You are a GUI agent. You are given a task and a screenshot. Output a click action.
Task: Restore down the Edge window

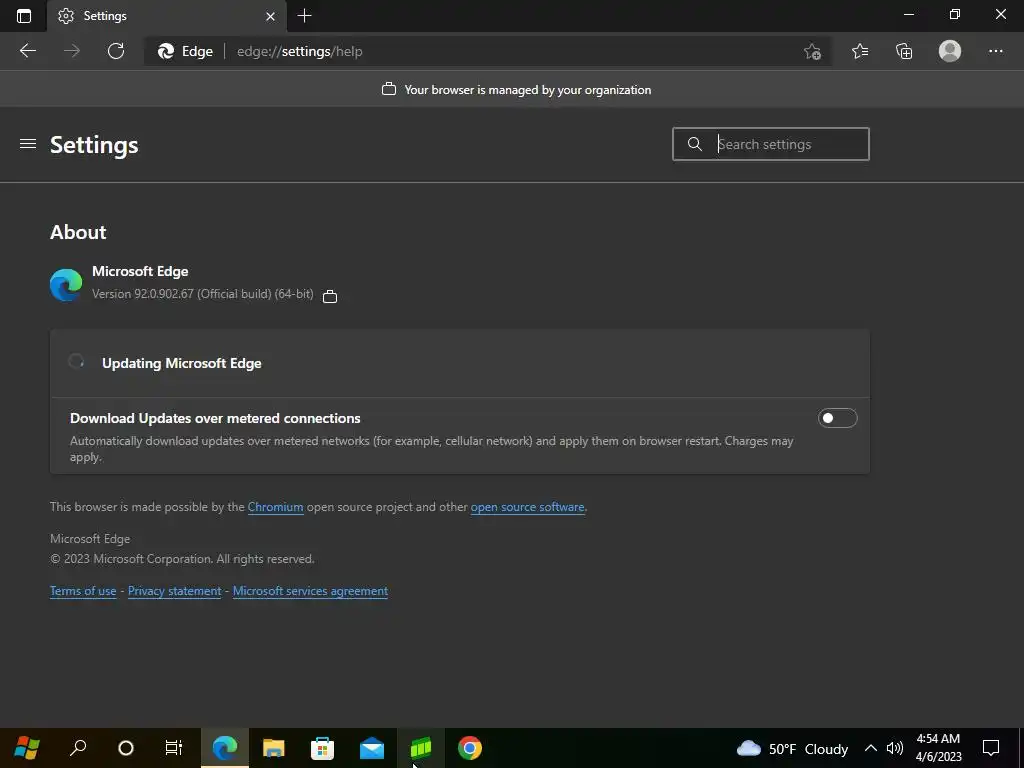click(x=955, y=14)
